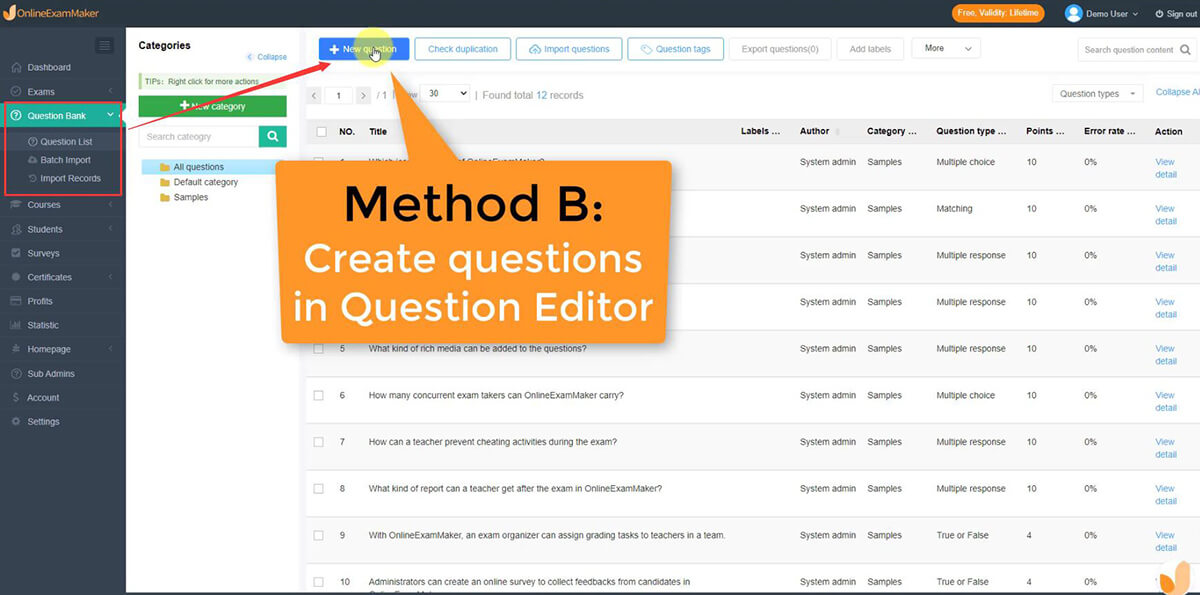Collapse the Question Bank sidebar section
The width and height of the screenshot is (1200, 595).
110,116
